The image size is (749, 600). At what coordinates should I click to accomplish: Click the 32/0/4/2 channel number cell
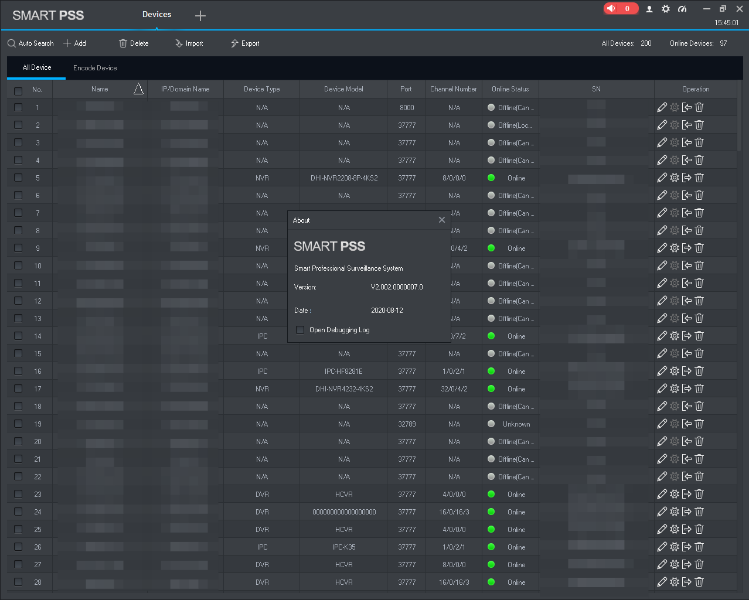[454, 389]
